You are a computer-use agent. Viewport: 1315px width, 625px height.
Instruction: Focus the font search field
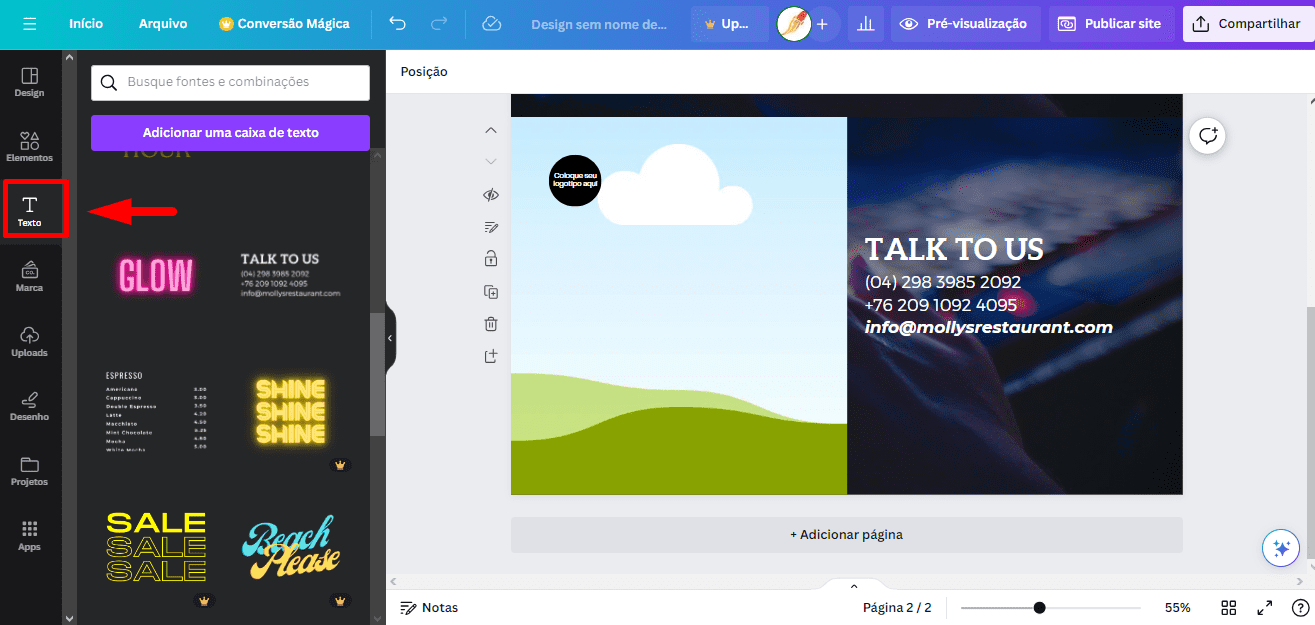click(x=230, y=82)
